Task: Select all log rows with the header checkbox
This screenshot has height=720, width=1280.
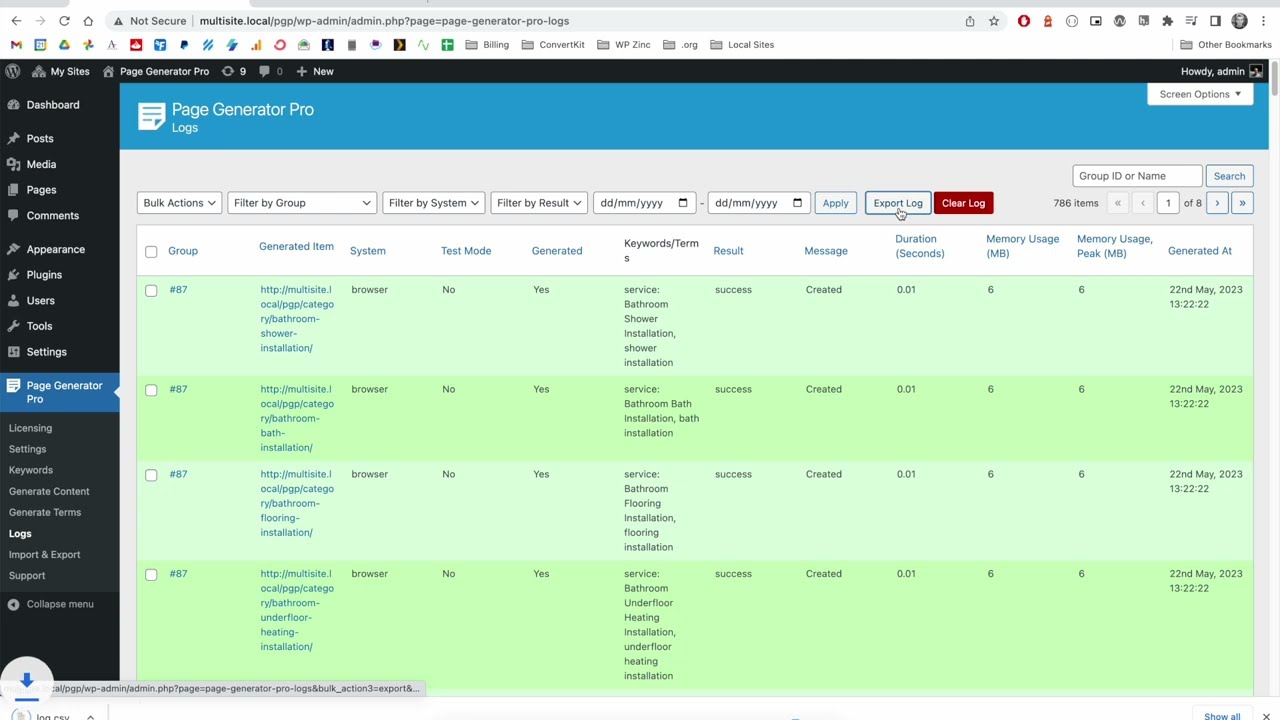Action: point(151,251)
